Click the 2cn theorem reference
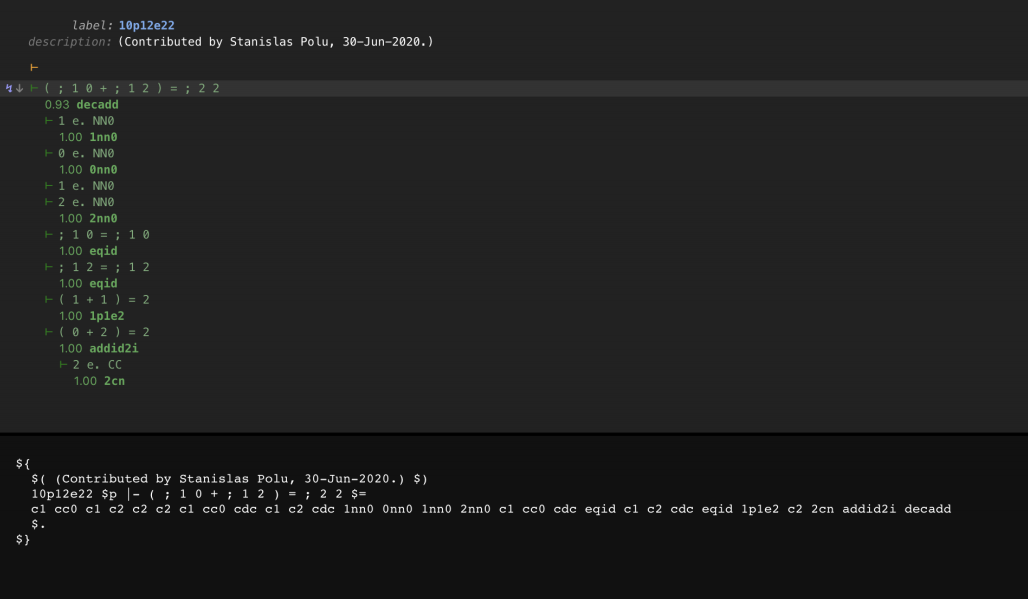This screenshot has width=1028, height=599. (x=114, y=380)
